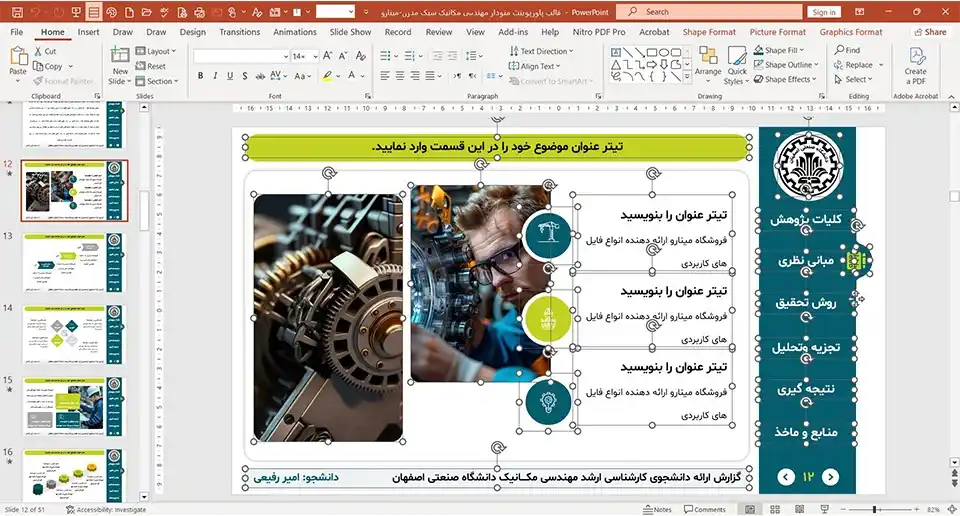Choose the Right Arrow shape in gallery
Screen dimensions: 960x516
651,64
